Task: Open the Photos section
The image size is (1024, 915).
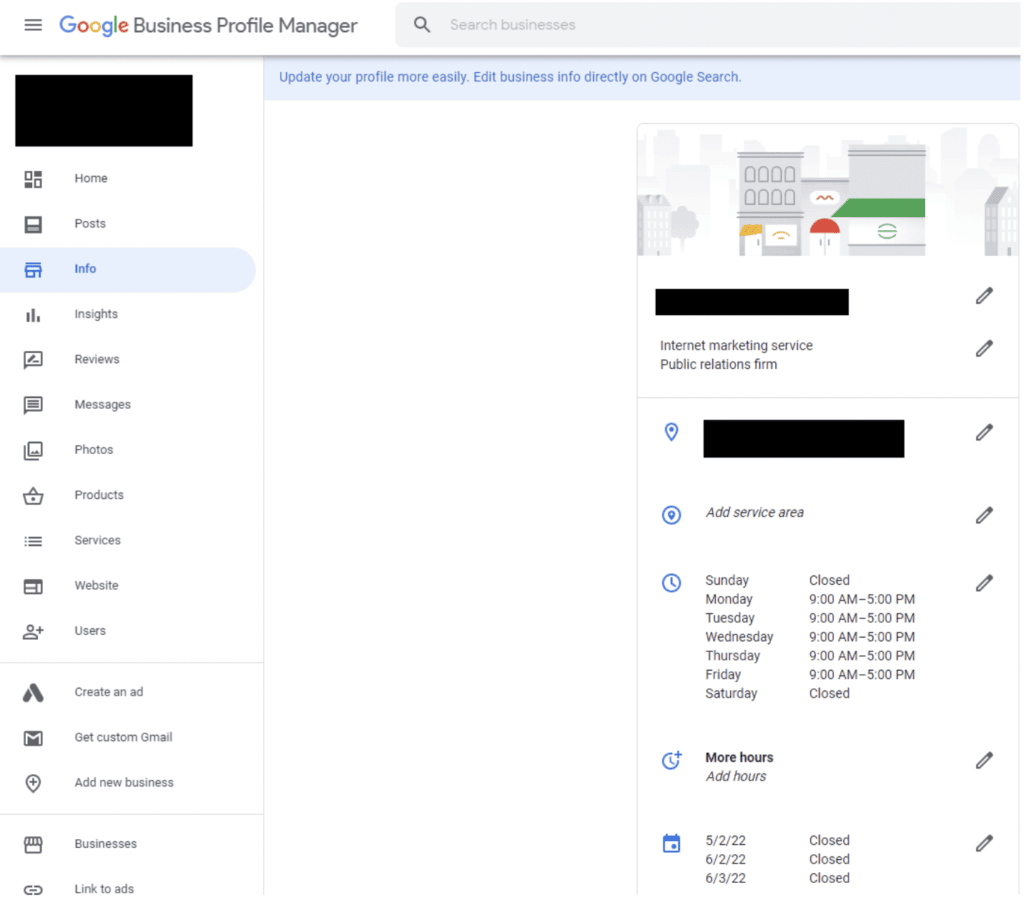Action: [x=93, y=450]
